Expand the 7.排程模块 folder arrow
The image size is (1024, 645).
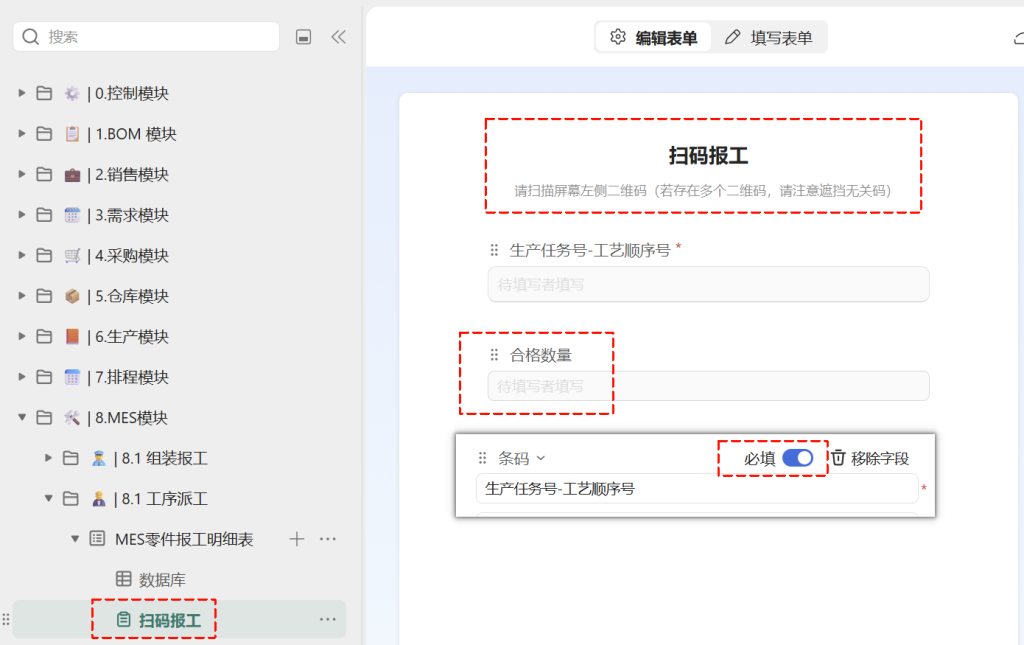22,377
